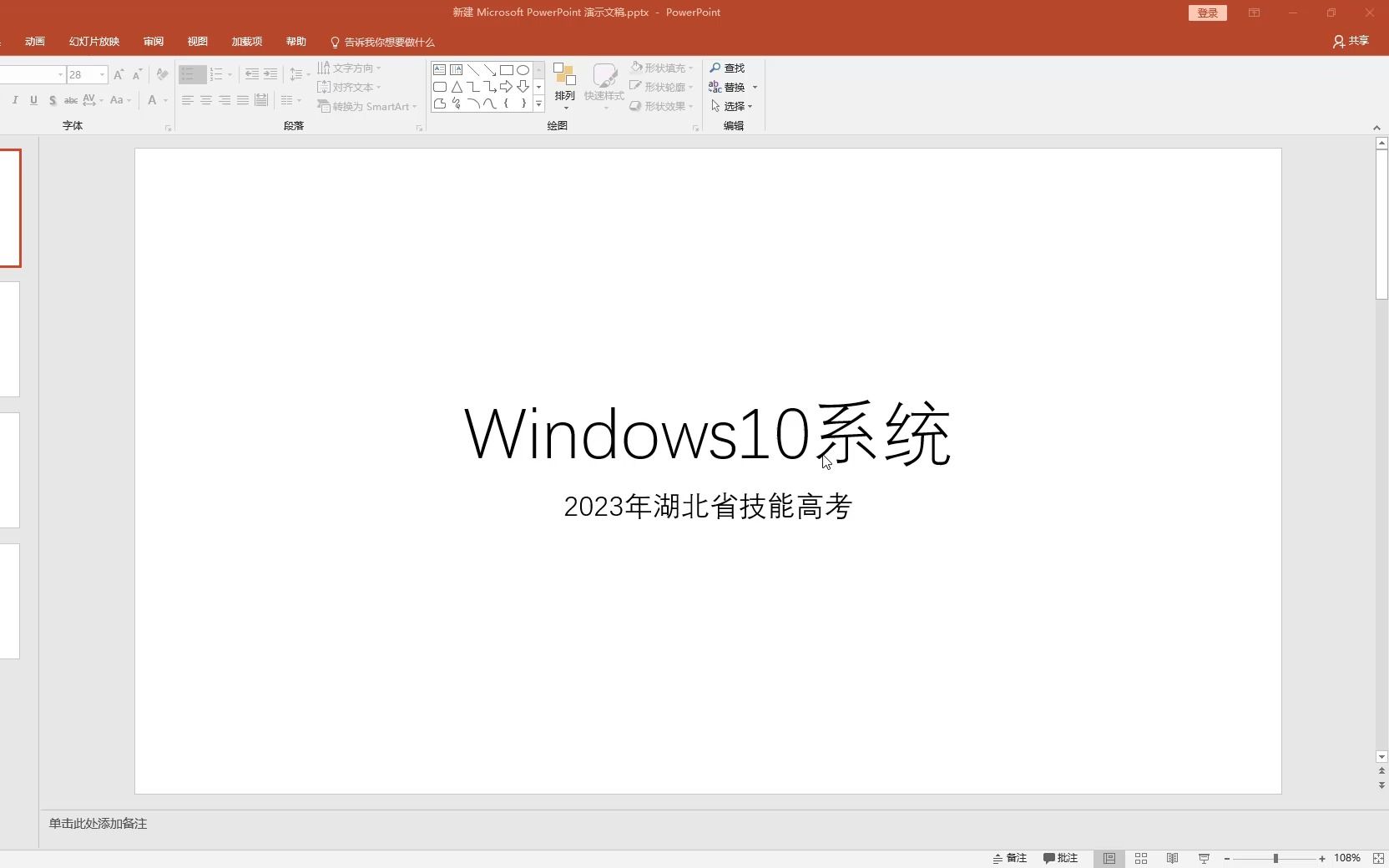This screenshot has width=1389, height=868.
Task: Open the 幻灯片放映 tab
Action: (93, 41)
